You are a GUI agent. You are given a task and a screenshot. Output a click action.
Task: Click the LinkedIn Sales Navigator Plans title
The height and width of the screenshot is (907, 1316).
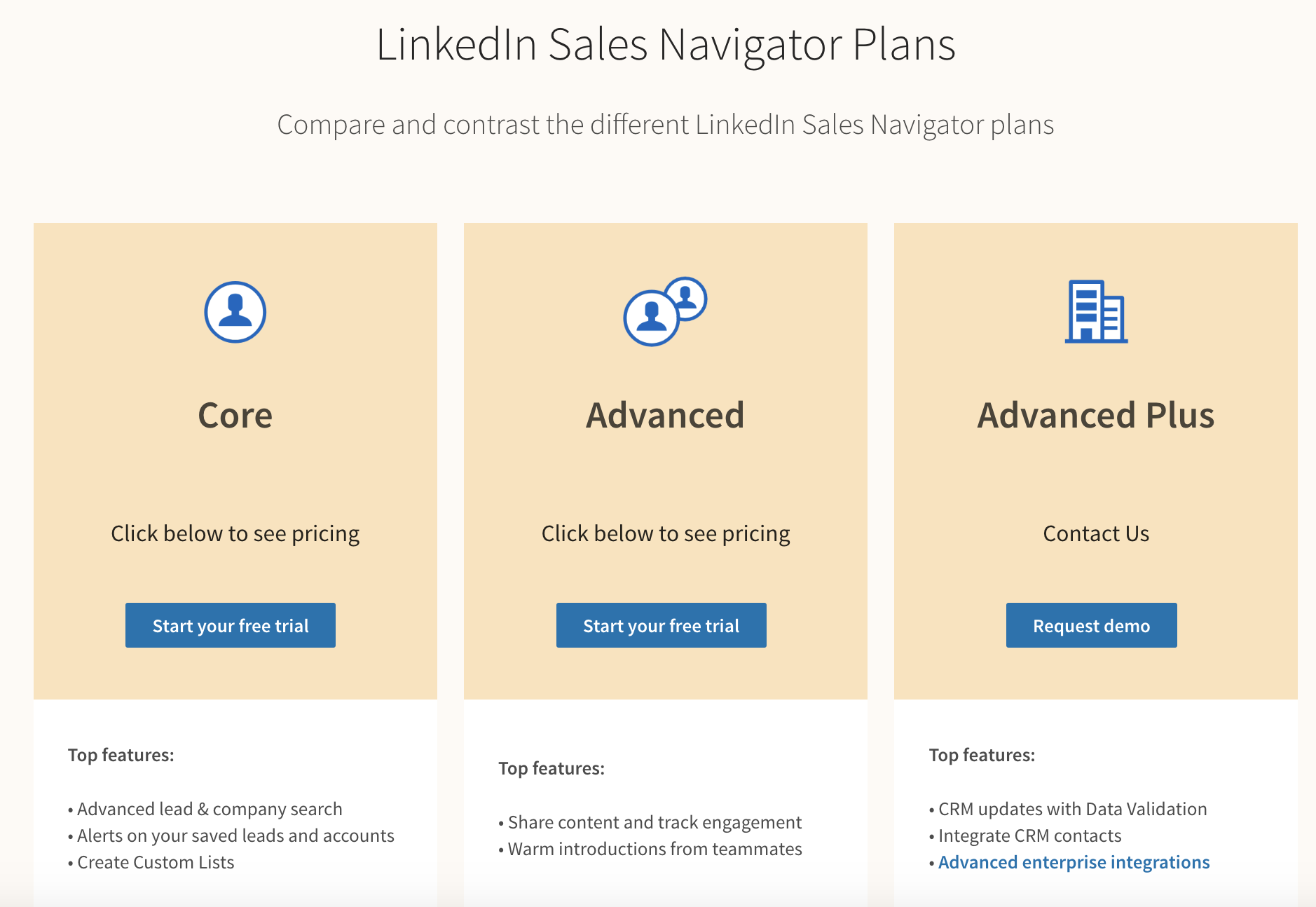pos(666,45)
